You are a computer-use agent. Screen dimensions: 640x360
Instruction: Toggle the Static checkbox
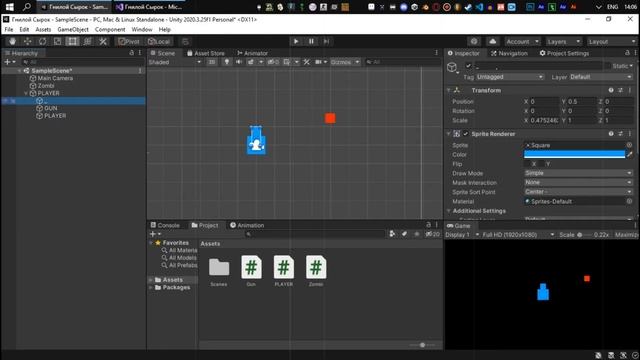coord(608,66)
